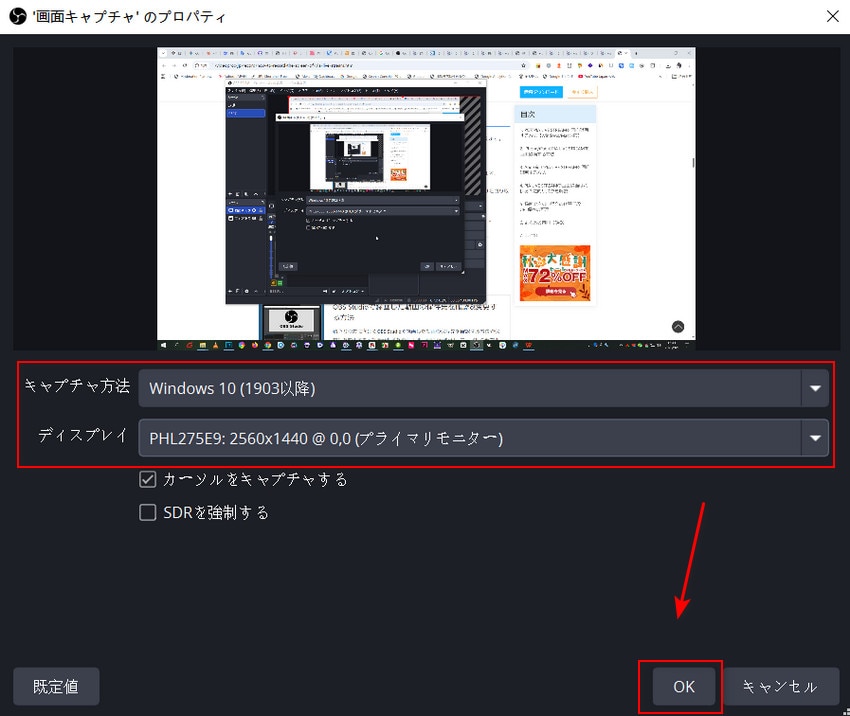Click the ディスプレイ label text

pyautogui.click(x=83, y=435)
